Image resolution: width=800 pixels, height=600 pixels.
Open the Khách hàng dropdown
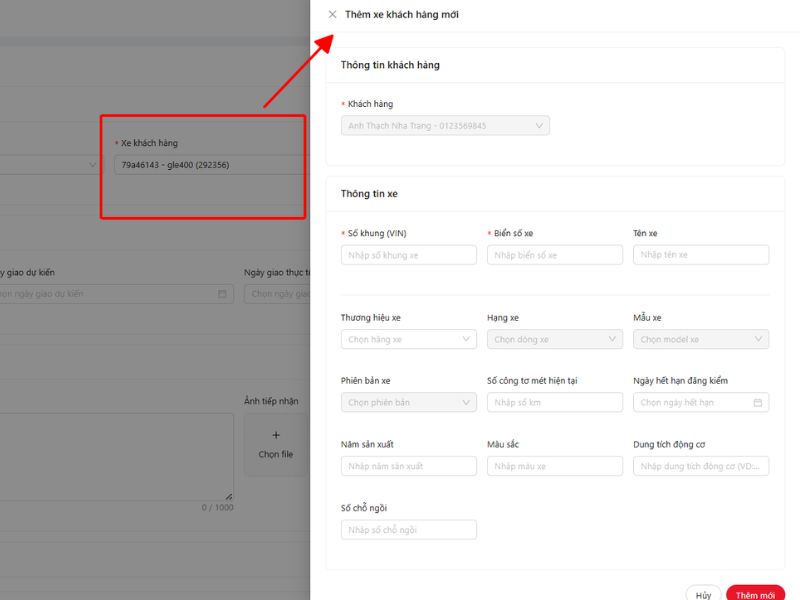click(x=445, y=126)
